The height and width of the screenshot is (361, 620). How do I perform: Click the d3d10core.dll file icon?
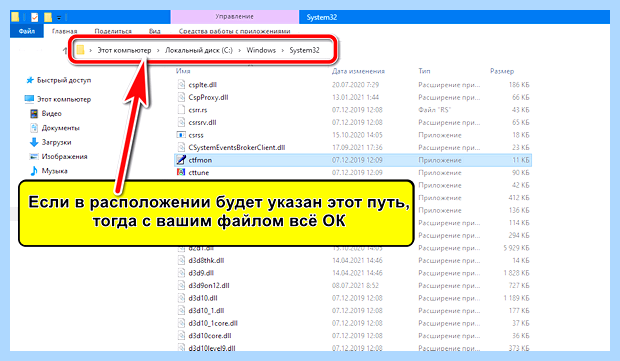(181, 335)
